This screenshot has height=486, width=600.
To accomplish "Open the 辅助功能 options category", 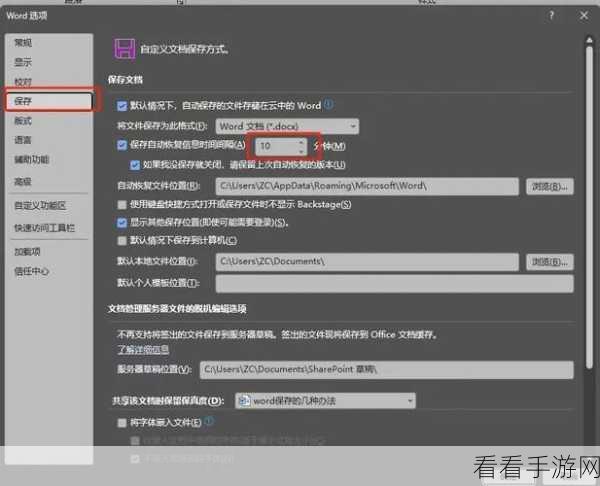I will point(49,160).
